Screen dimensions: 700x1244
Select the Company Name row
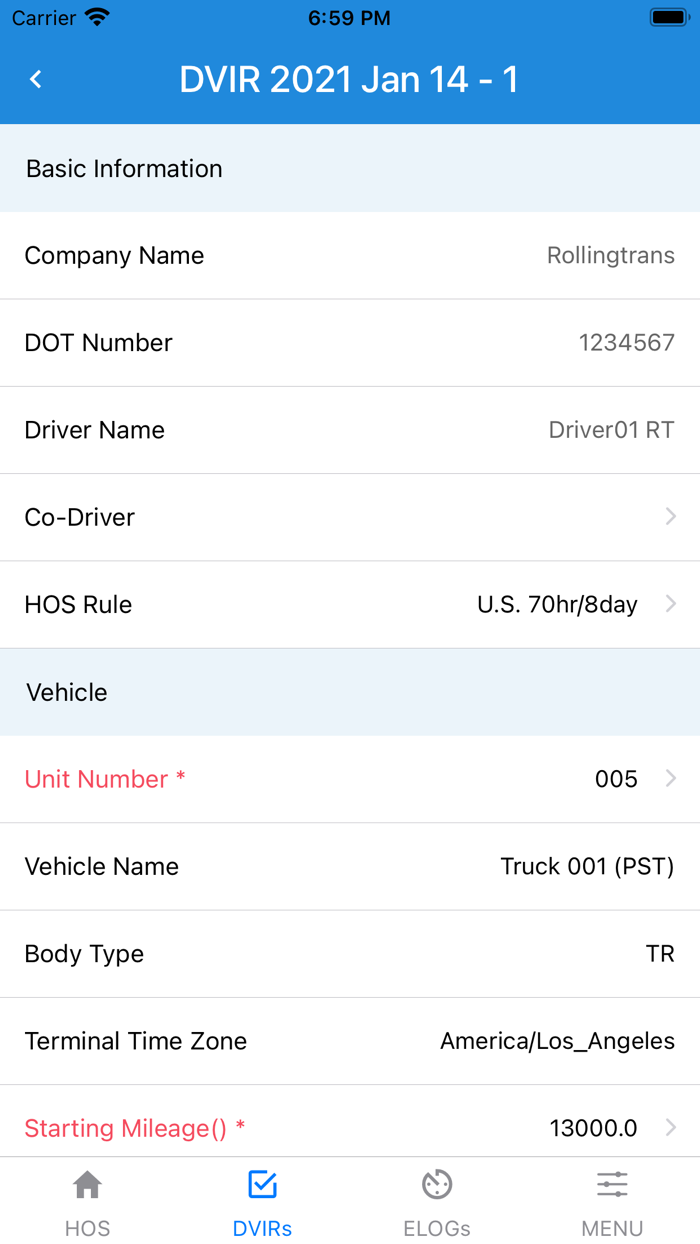pos(350,255)
